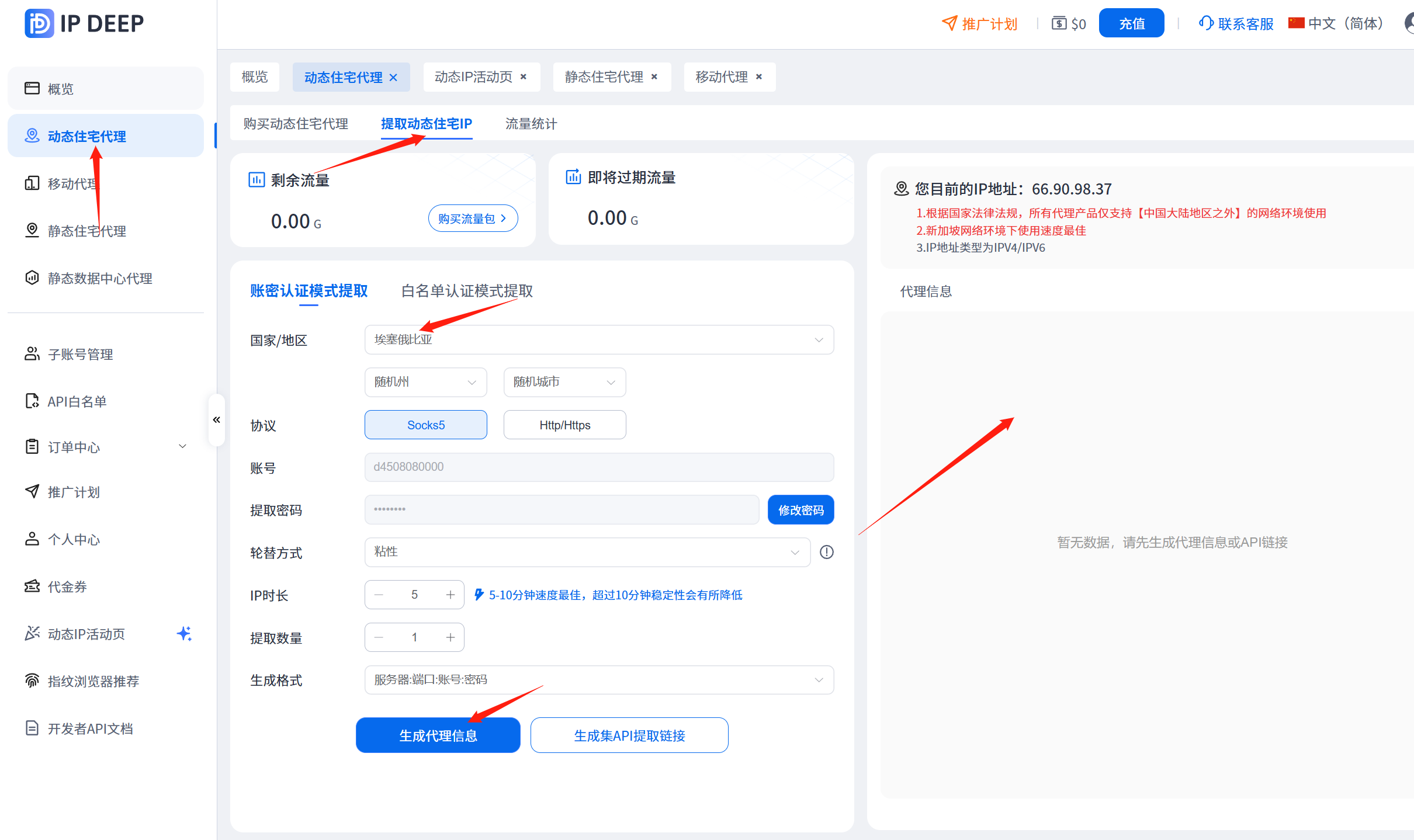Screen dimensions: 1414x840
Task: Close the 移动代理 page tab
Action: tap(759, 77)
